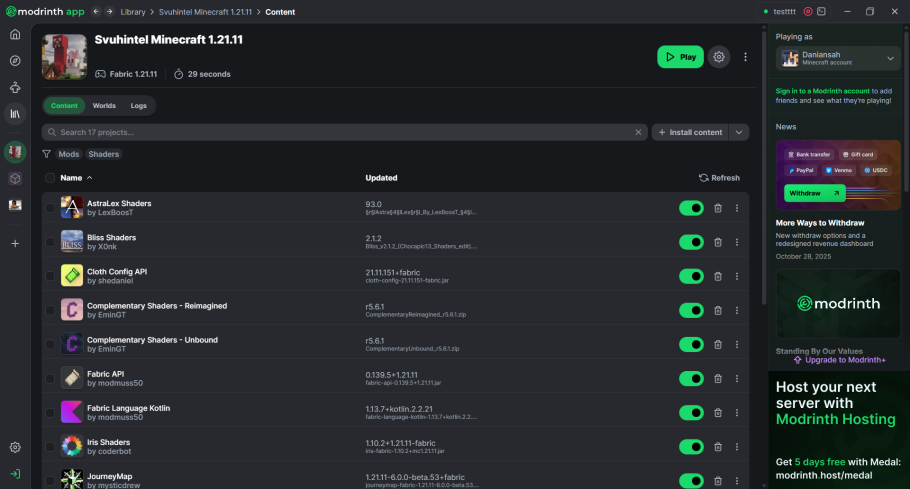Toggle off Iris Shaders
This screenshot has width=910, height=489.
click(x=691, y=447)
